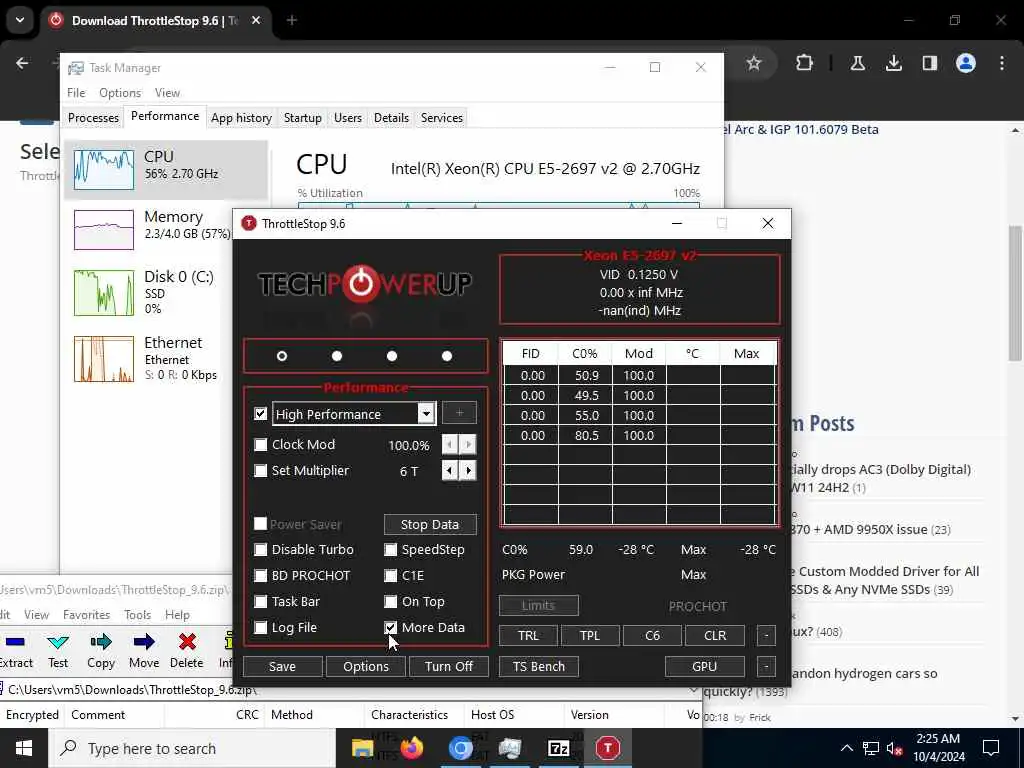The width and height of the screenshot is (1024, 768).
Task: Click the Save button in ThrottleStop
Action: point(282,666)
